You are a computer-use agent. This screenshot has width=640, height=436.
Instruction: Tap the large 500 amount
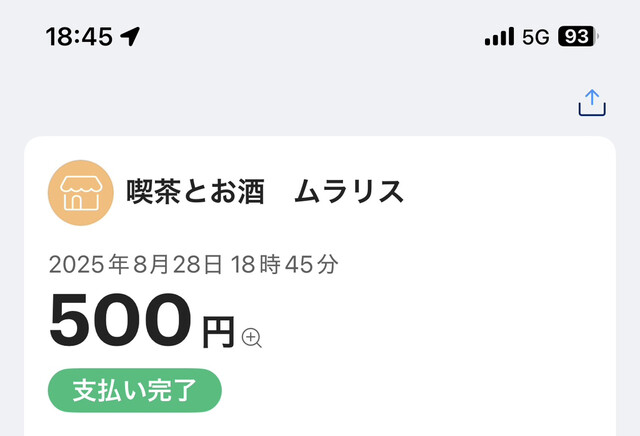[120, 323]
